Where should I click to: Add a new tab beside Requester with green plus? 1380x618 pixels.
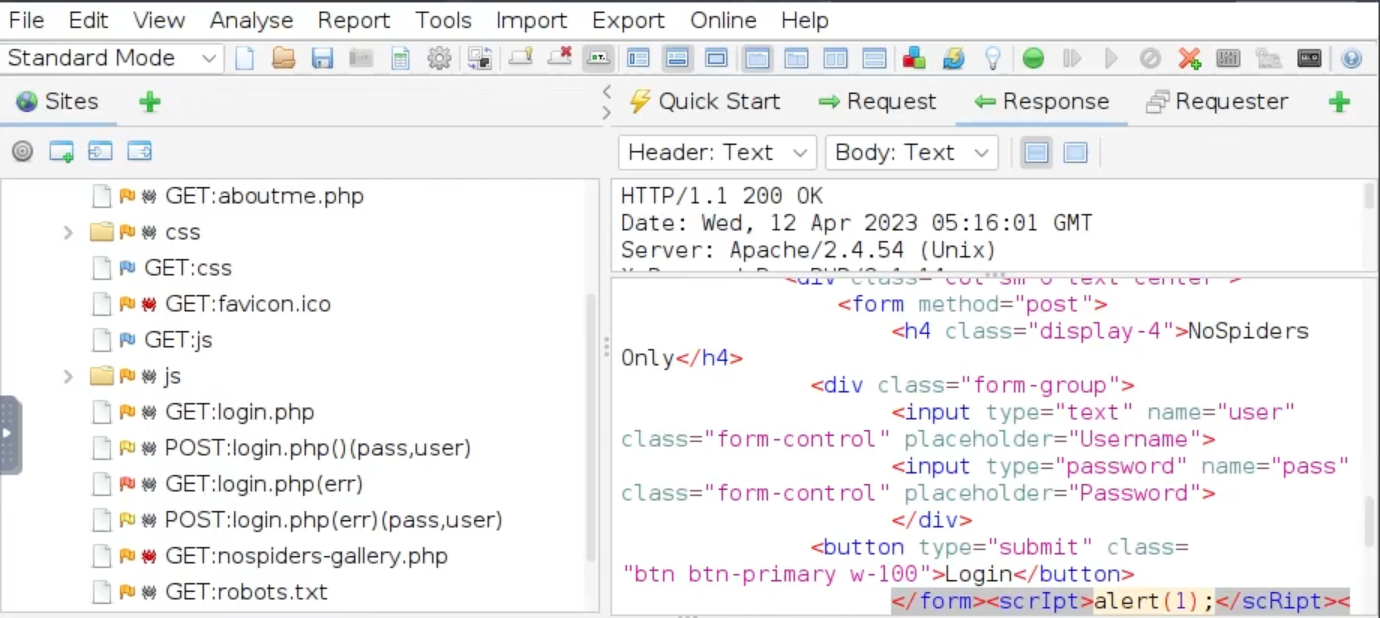(1339, 102)
